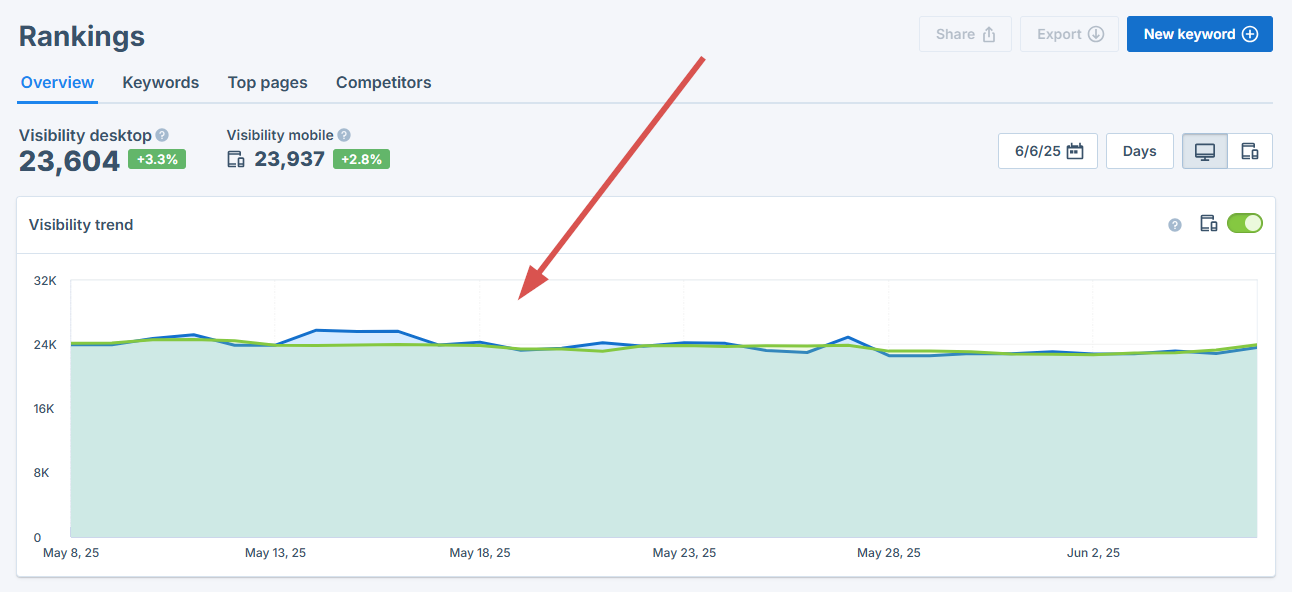The image size is (1292, 592).
Task: Click the Export button
Action: [x=1069, y=33]
